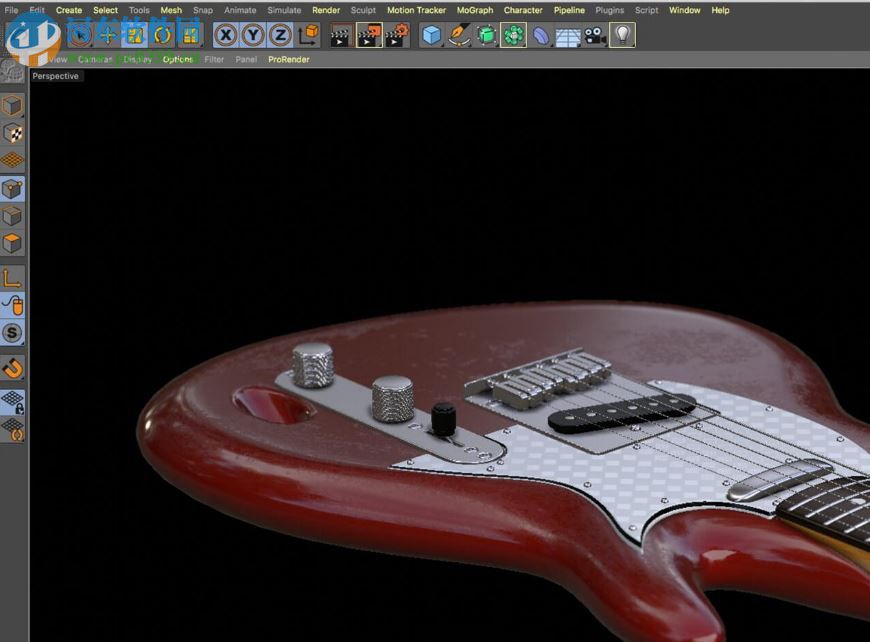Expand the primitive objects flyout on the Cube icon
The image size is (870, 642).
[x=441, y=44]
